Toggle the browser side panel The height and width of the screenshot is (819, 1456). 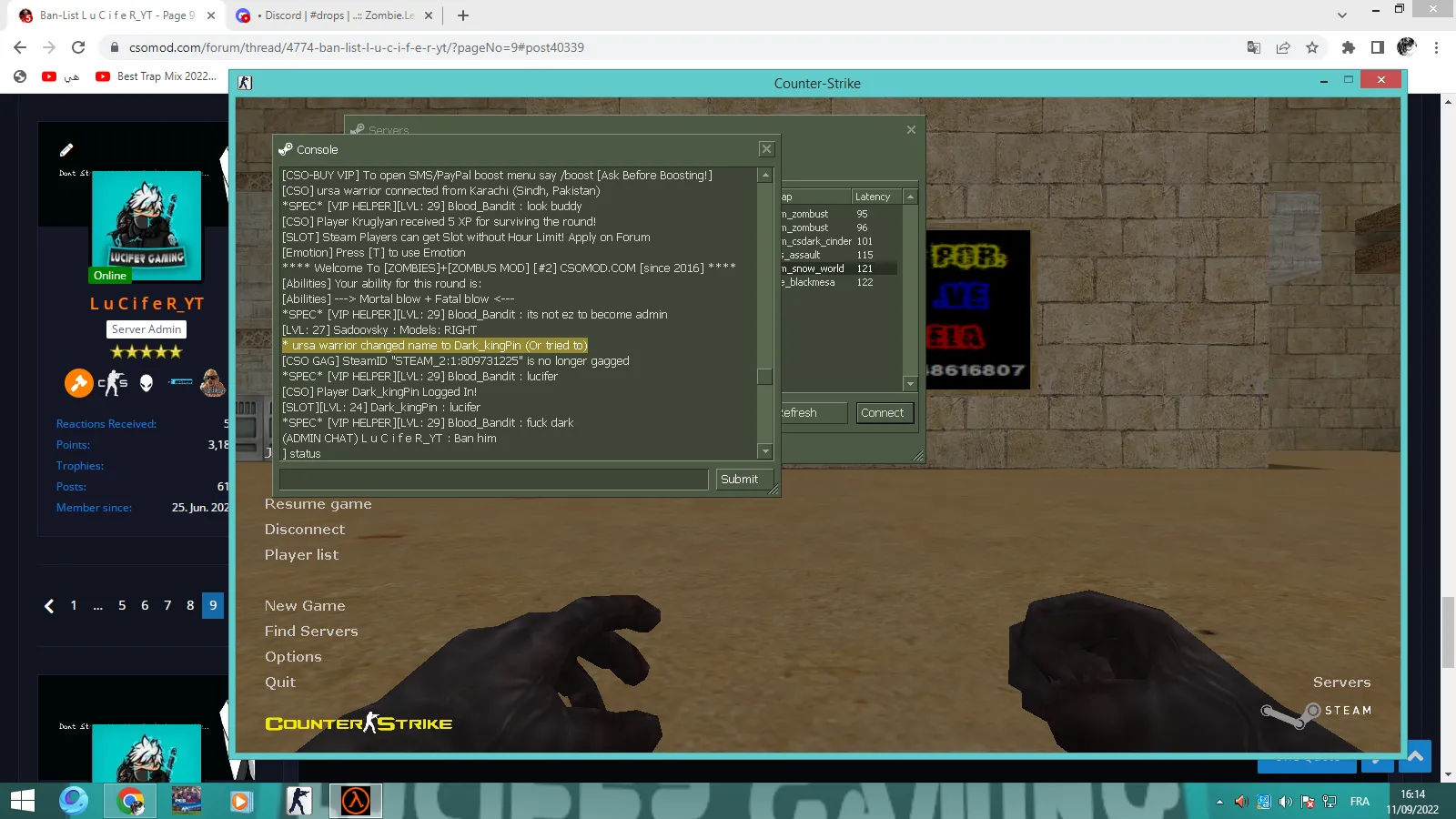1378,47
